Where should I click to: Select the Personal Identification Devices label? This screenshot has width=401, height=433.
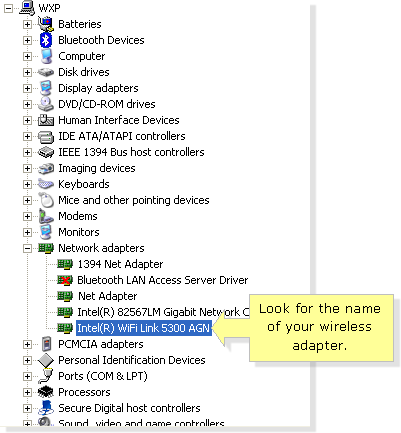point(132,360)
